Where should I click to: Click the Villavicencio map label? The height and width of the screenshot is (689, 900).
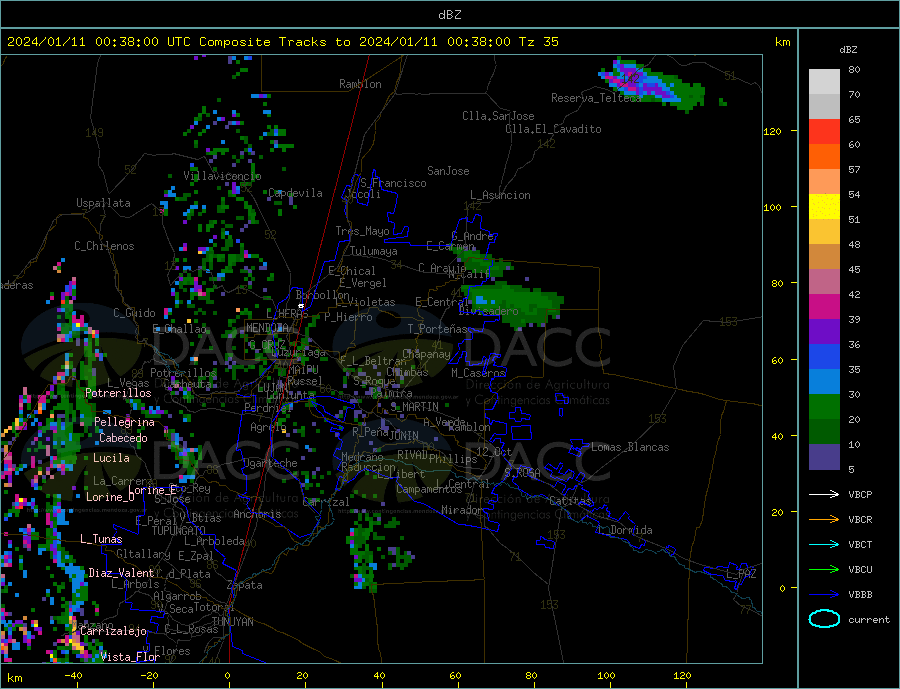tap(222, 176)
